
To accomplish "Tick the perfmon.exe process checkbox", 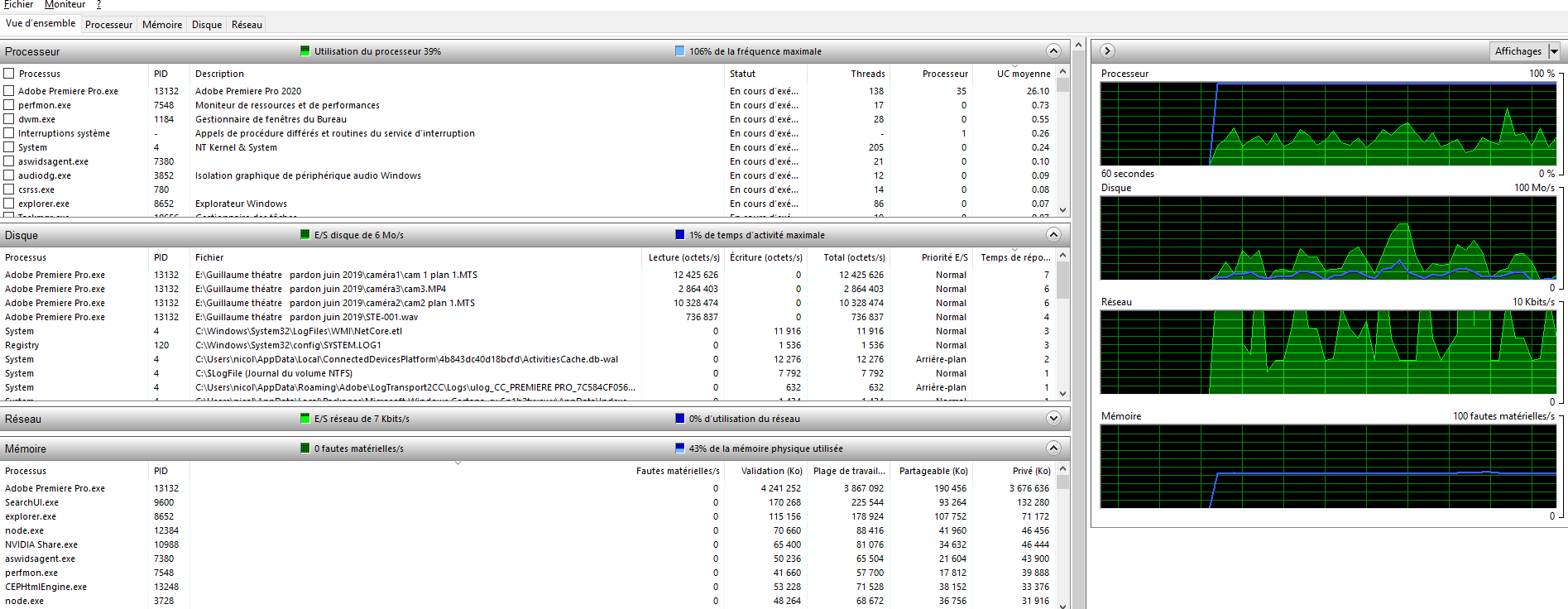I will click(9, 105).
